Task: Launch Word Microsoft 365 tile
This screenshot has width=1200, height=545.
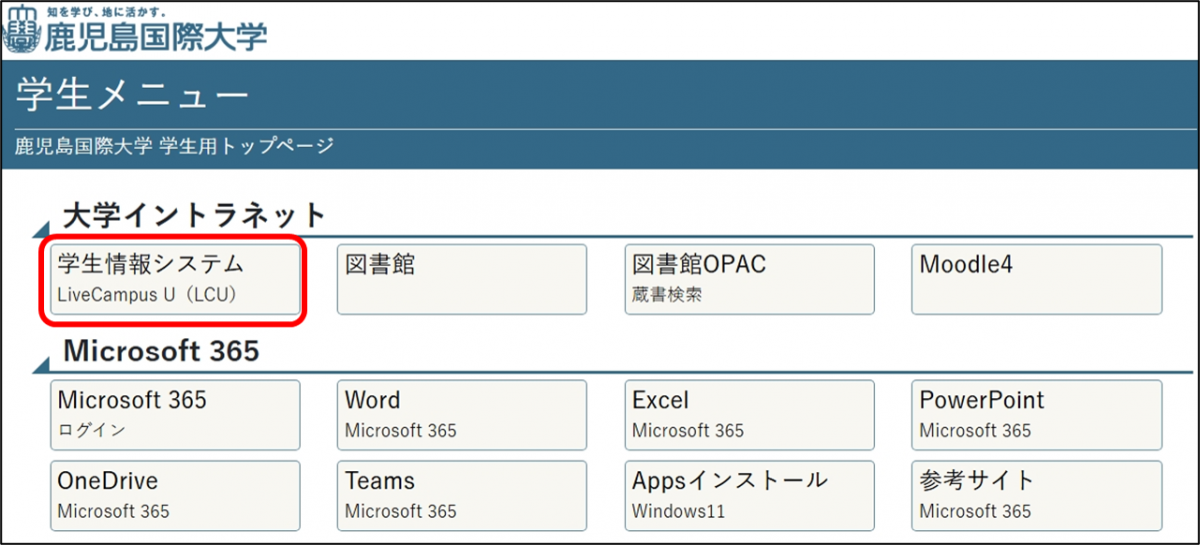Action: click(x=461, y=415)
